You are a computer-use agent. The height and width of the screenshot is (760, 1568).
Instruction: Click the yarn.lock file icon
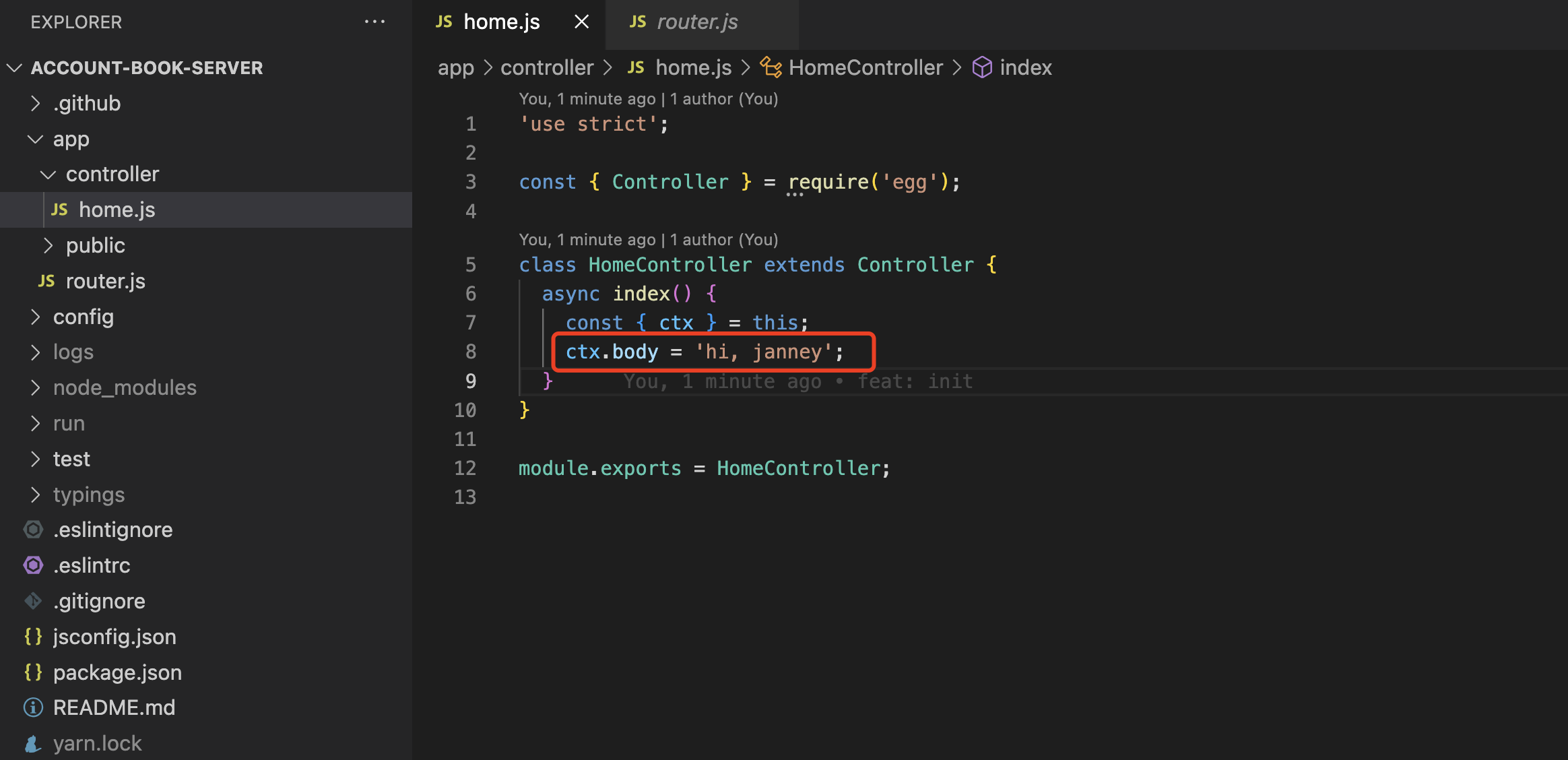click(x=33, y=743)
